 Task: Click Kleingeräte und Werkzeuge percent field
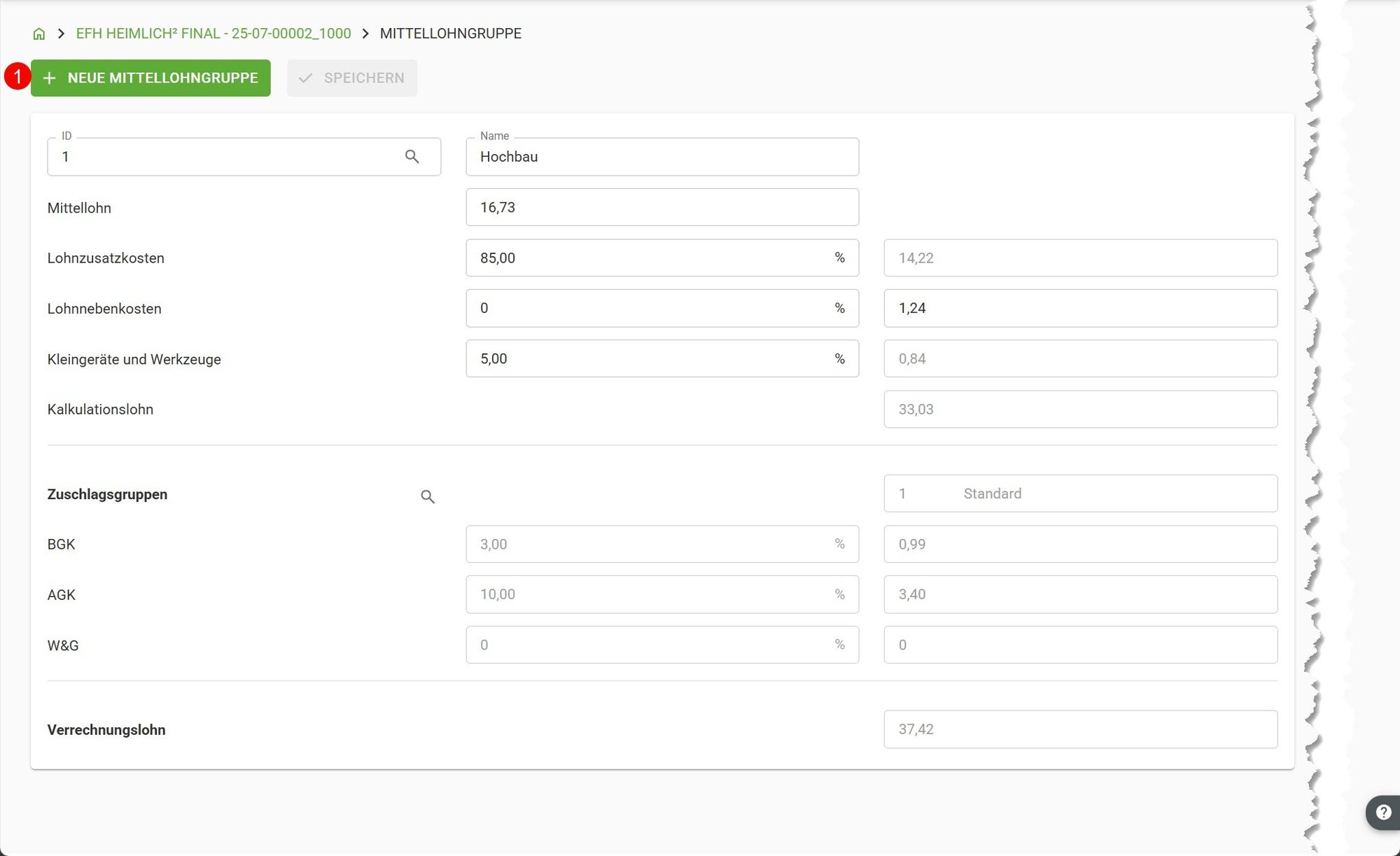coord(662,358)
